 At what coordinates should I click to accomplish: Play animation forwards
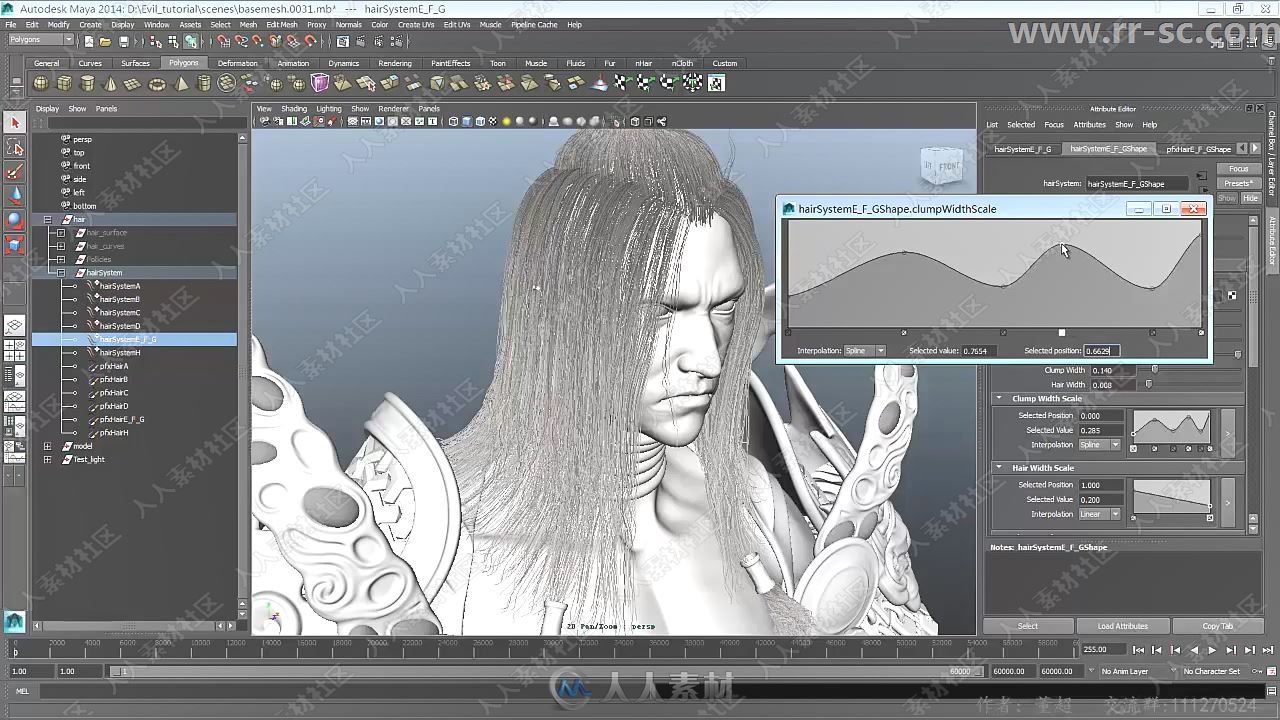click(x=1212, y=650)
